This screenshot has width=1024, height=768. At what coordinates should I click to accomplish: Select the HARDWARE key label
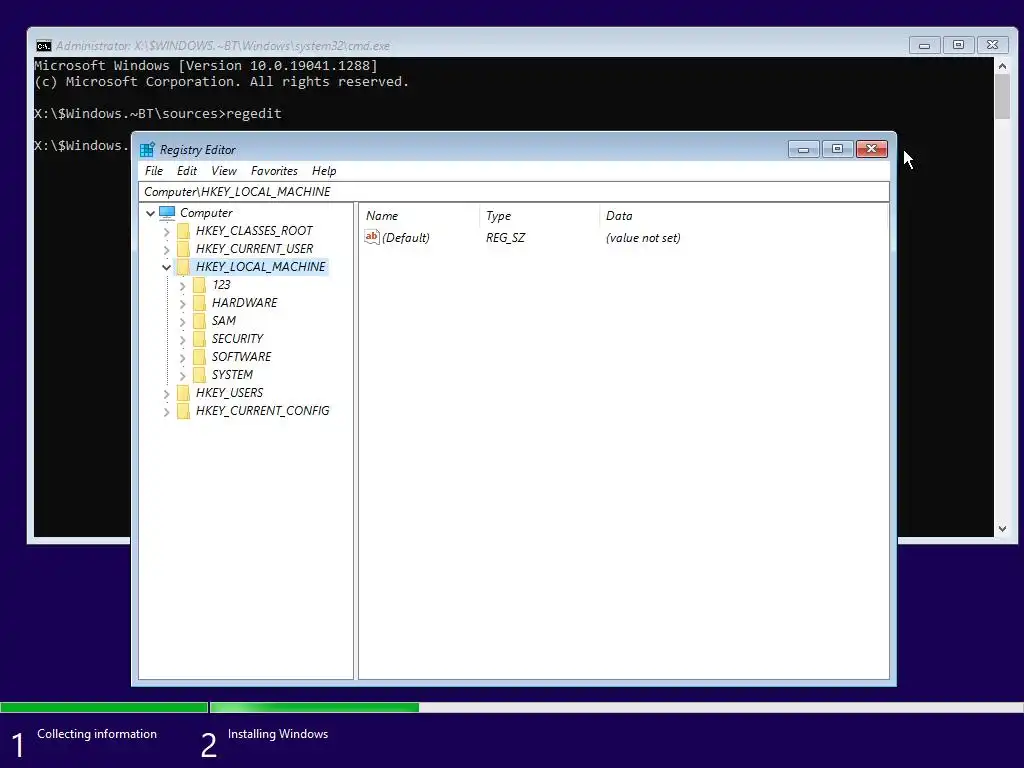[244, 302]
